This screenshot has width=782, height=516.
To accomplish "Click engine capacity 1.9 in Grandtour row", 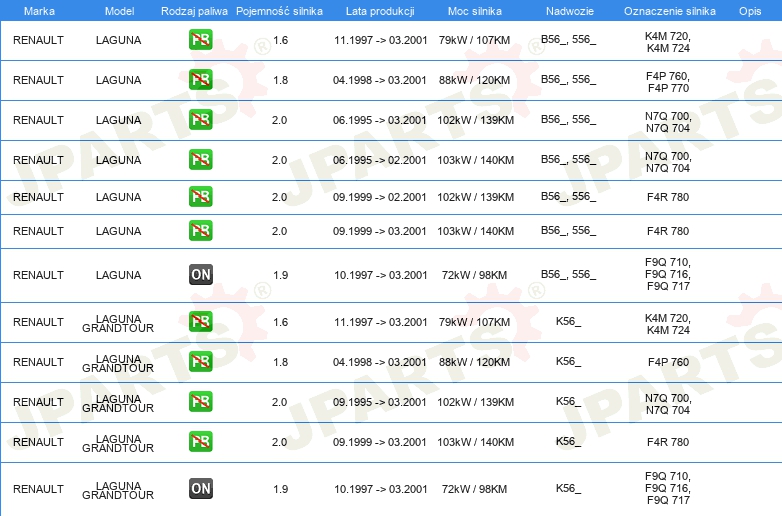I will tap(280, 489).
